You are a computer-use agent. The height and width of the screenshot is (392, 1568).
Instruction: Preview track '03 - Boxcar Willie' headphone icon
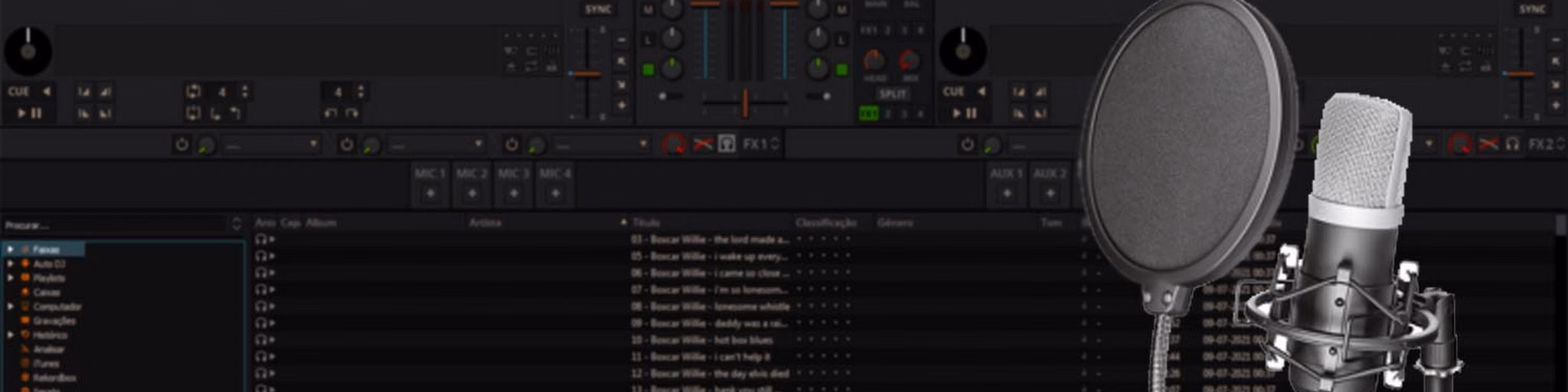(261, 239)
